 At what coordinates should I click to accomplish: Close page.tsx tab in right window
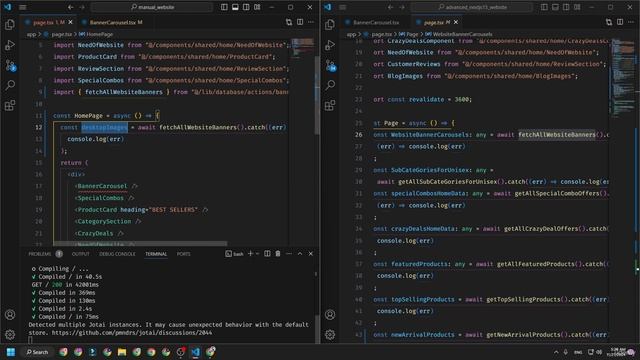456,22
